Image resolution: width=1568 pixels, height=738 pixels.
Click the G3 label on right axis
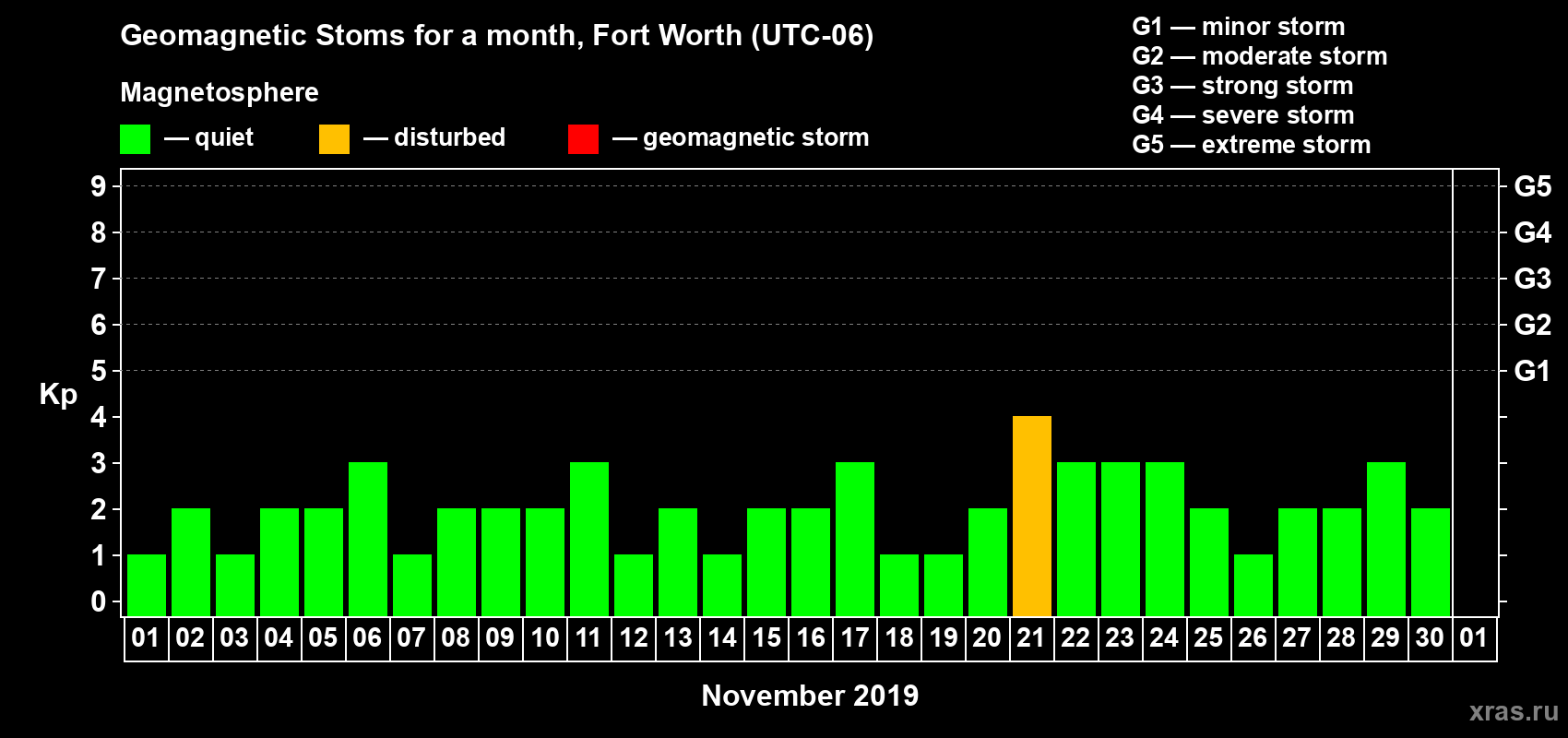click(1532, 279)
